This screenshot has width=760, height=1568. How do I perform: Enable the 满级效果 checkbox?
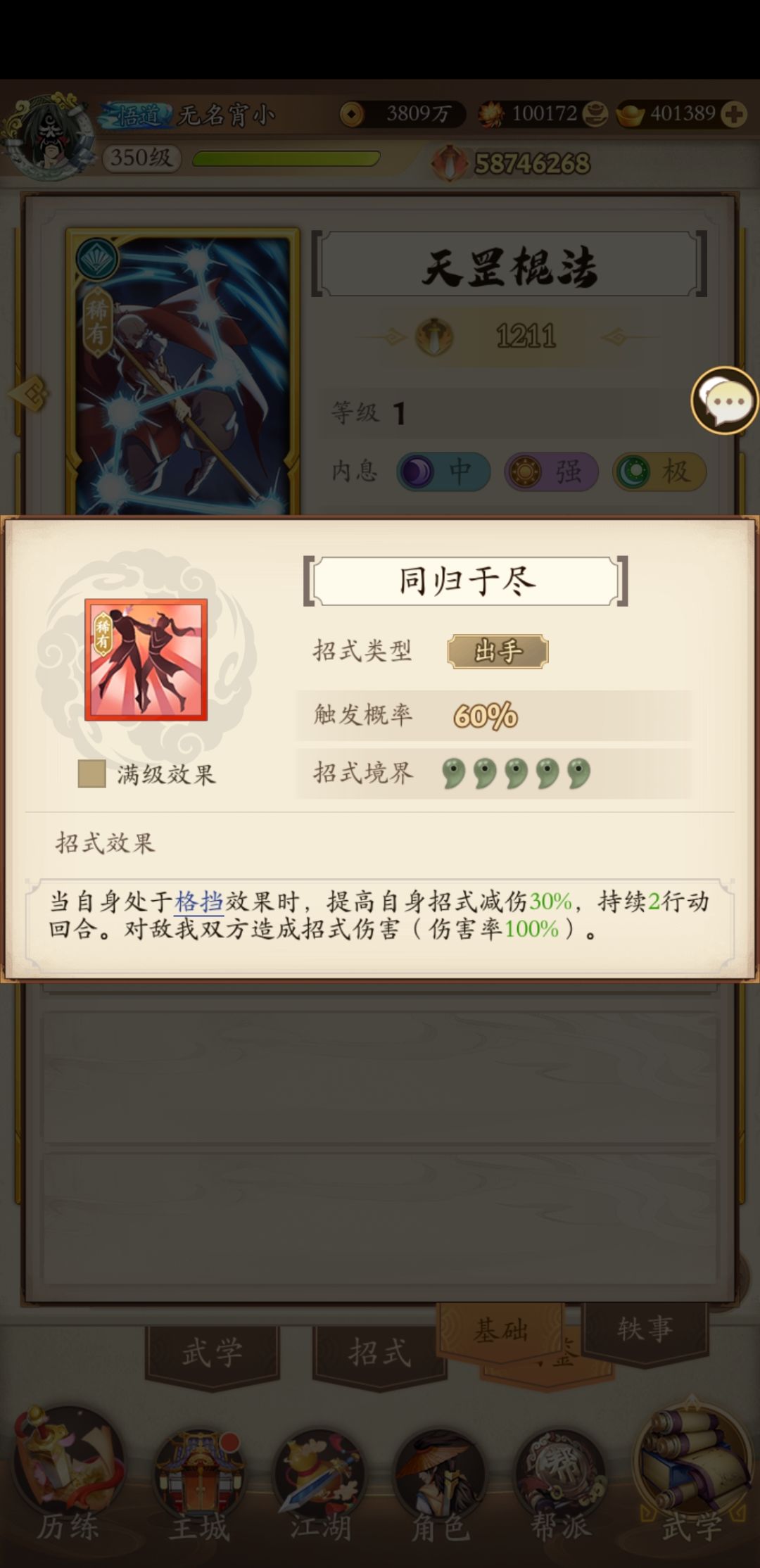(x=91, y=773)
